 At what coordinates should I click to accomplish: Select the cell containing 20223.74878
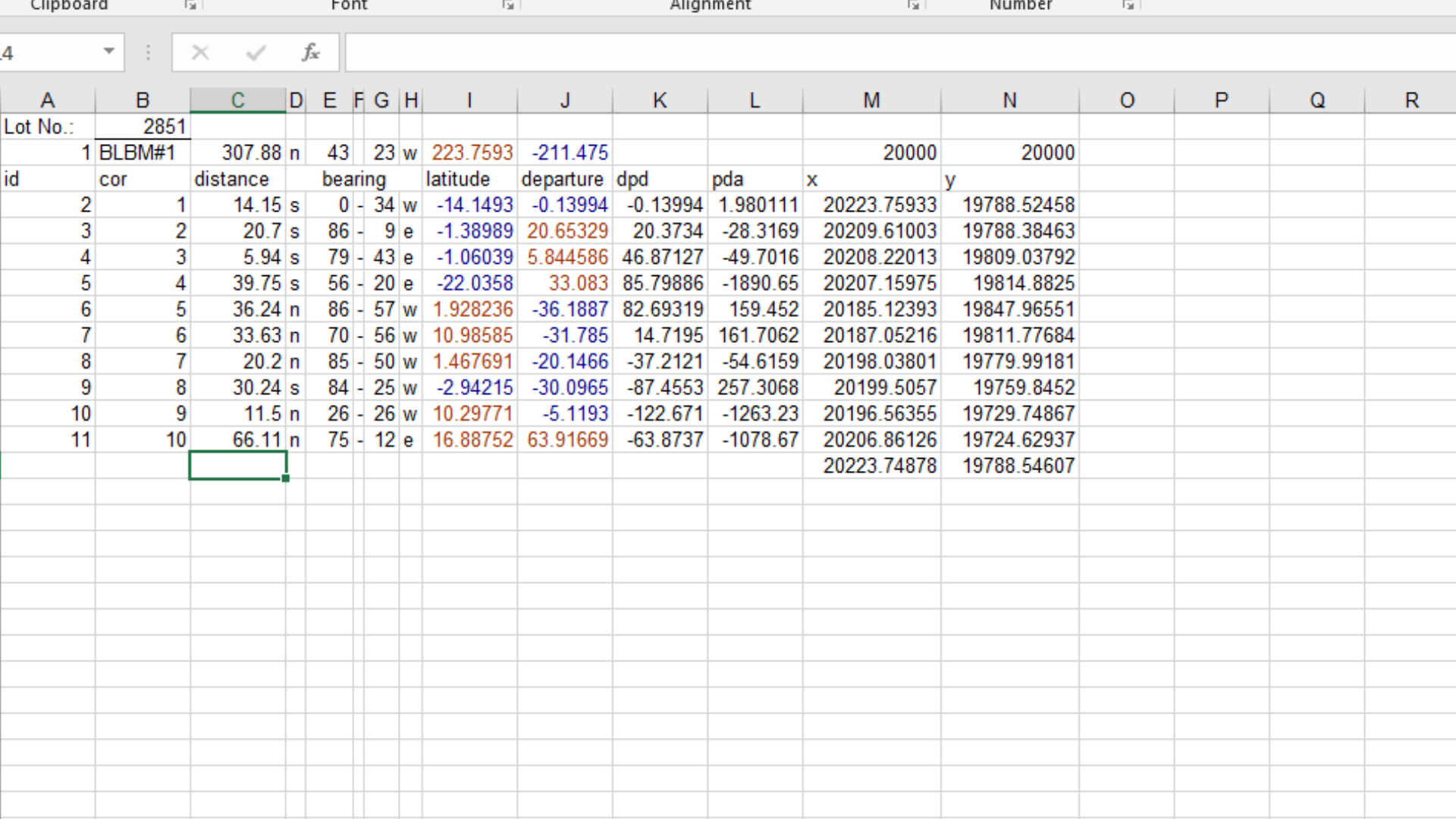tap(872, 466)
